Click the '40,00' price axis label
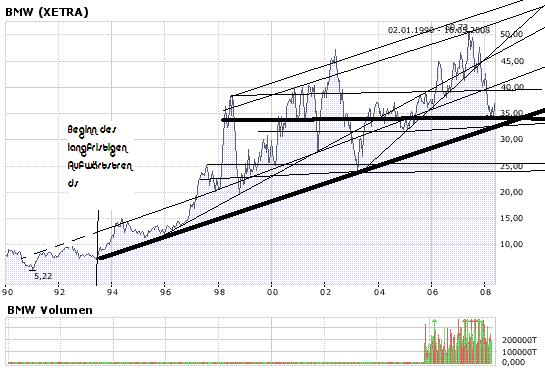The image size is (545, 384). [x=512, y=87]
